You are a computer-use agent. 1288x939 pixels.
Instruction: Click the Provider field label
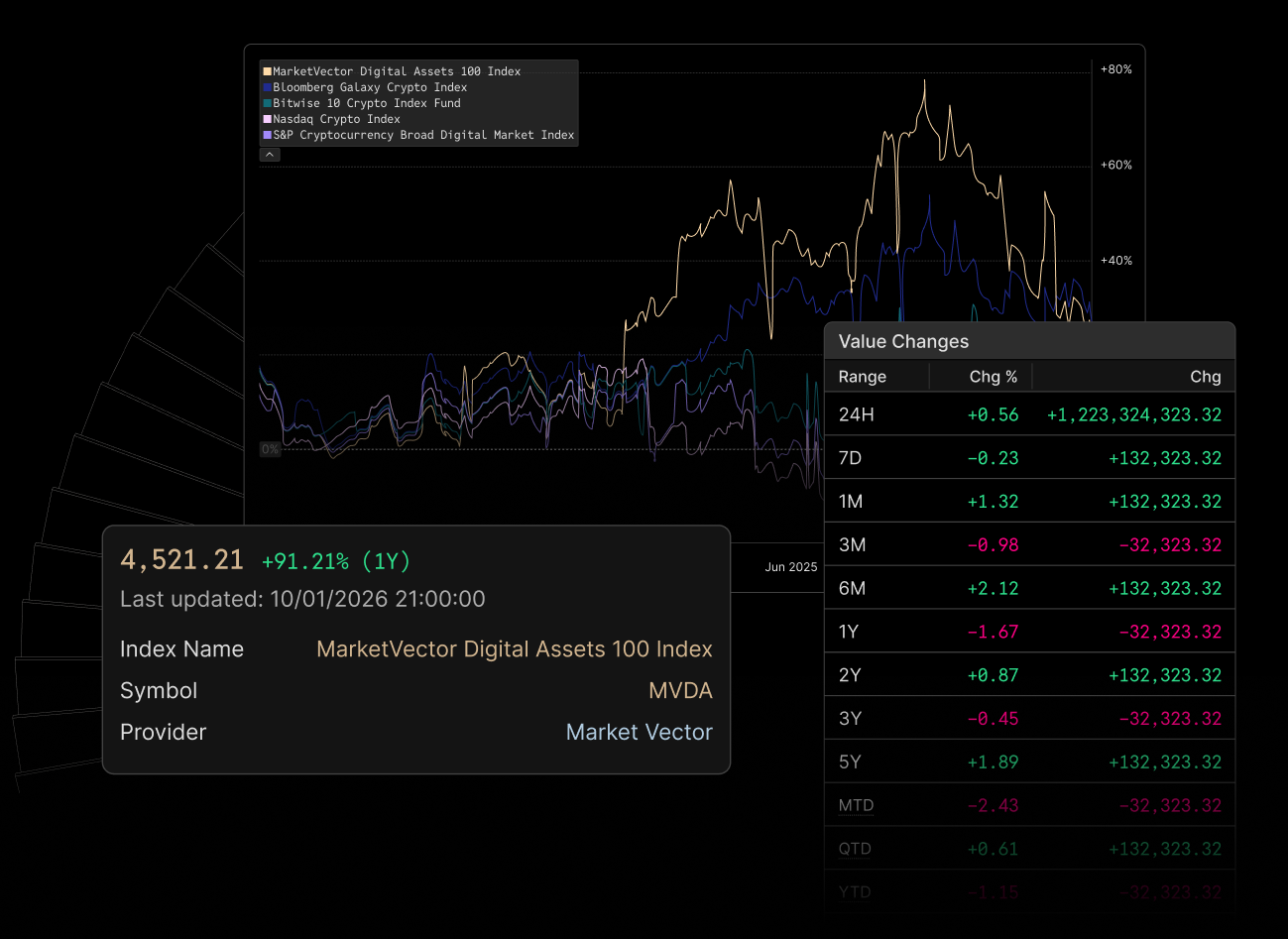coord(164,733)
